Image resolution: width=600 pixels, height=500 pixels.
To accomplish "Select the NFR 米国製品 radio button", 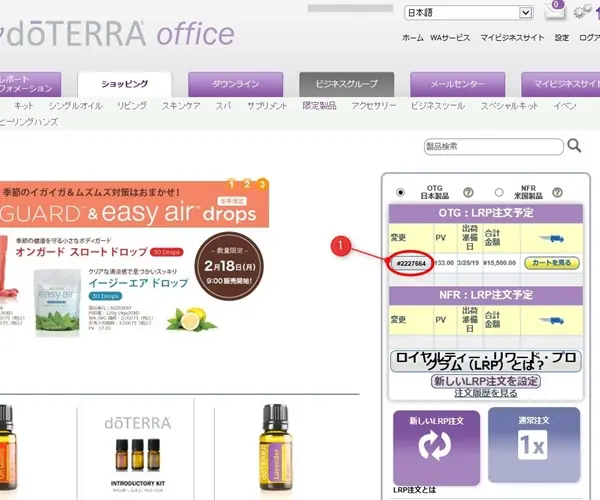I will pyautogui.click(x=499, y=192).
